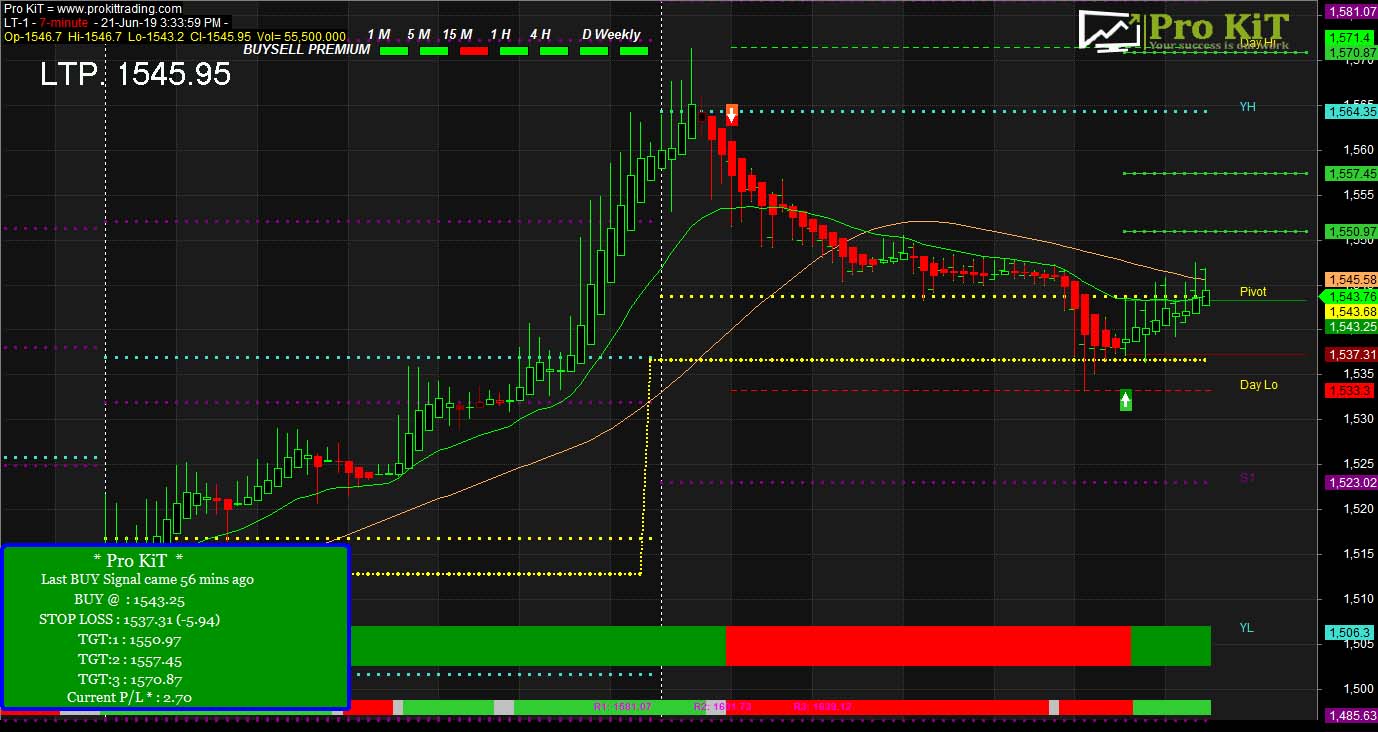
Task: Click the red sell signal down arrow
Action: coord(732,114)
